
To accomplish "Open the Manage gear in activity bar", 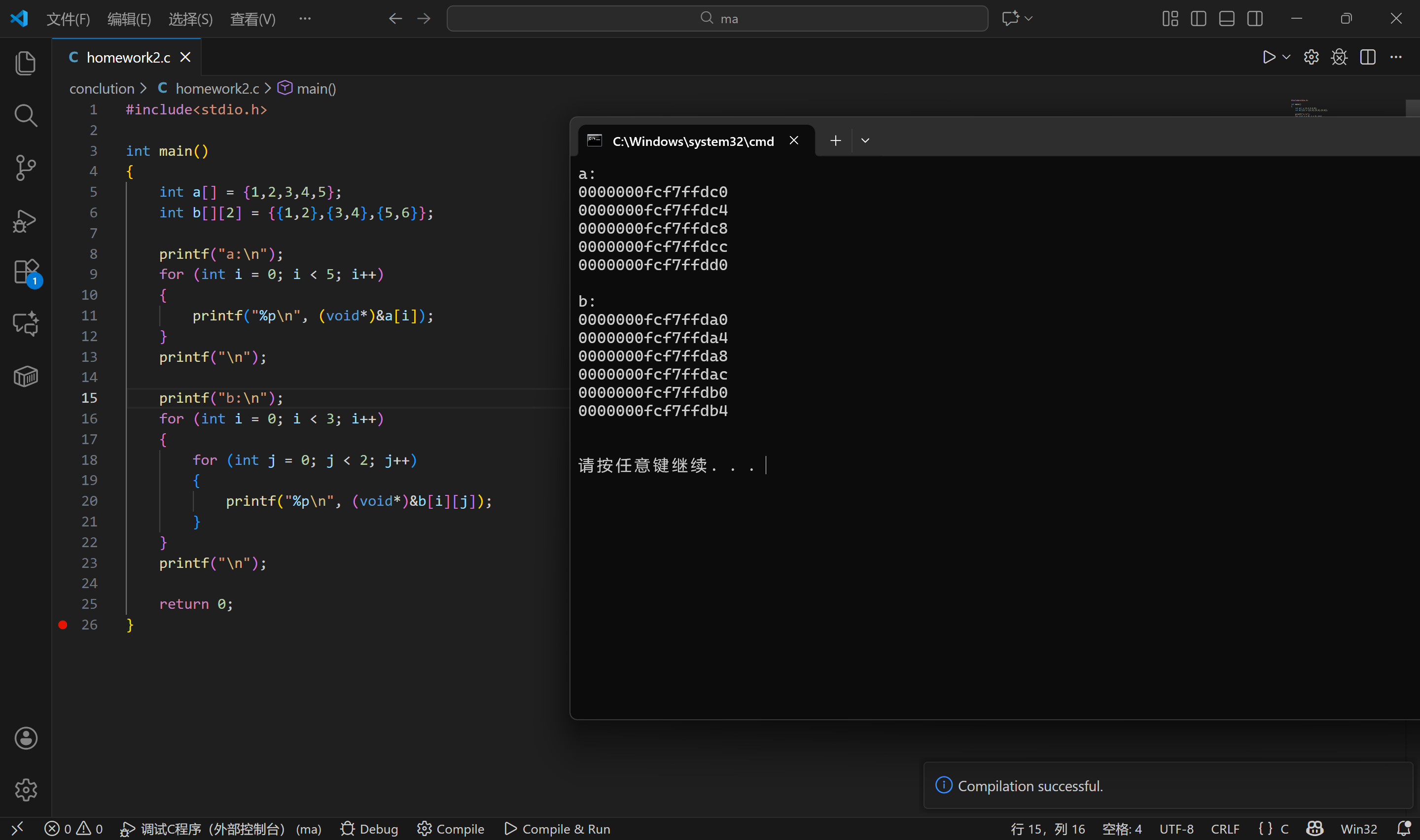I will [x=26, y=790].
